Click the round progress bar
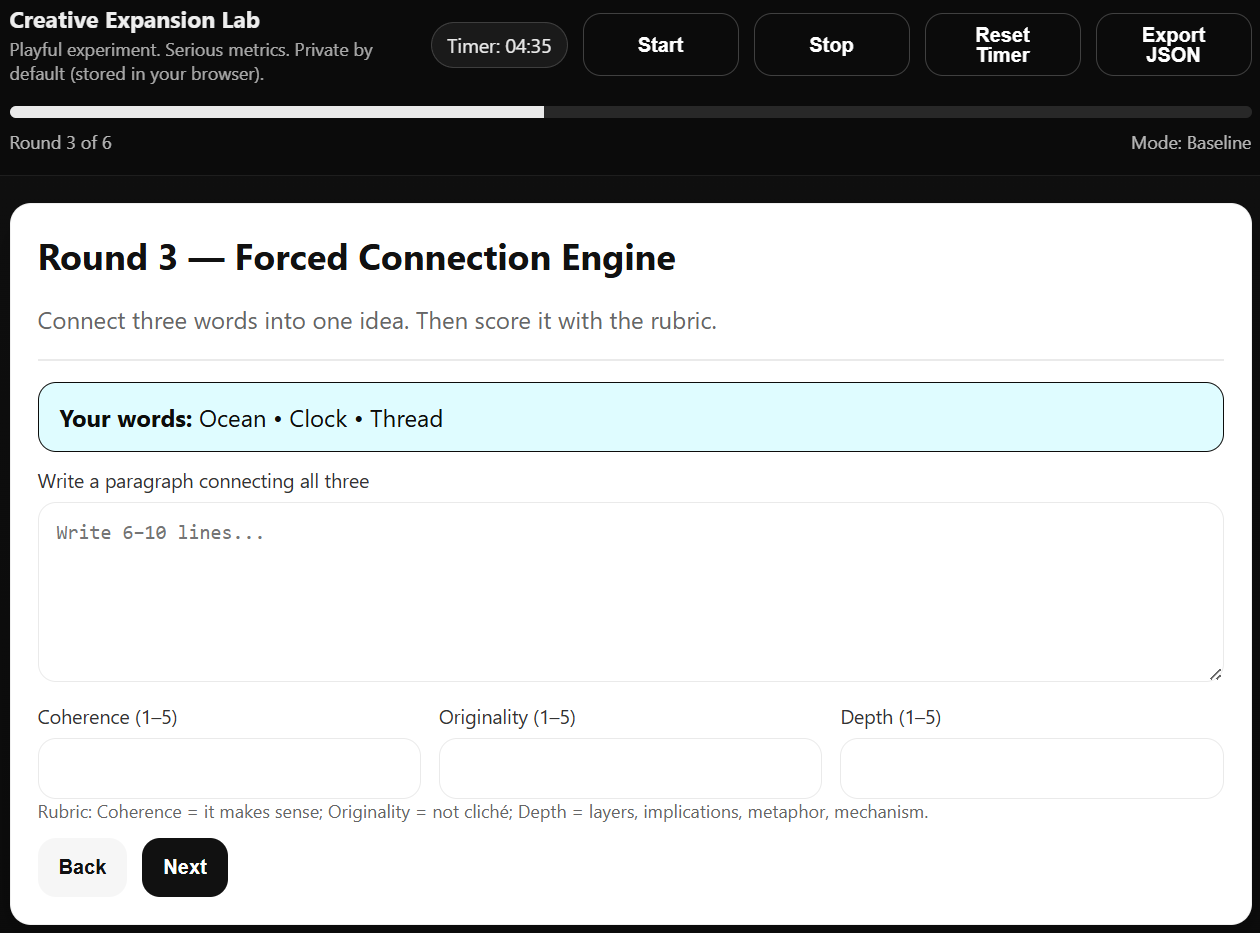The image size is (1260, 933). click(630, 112)
